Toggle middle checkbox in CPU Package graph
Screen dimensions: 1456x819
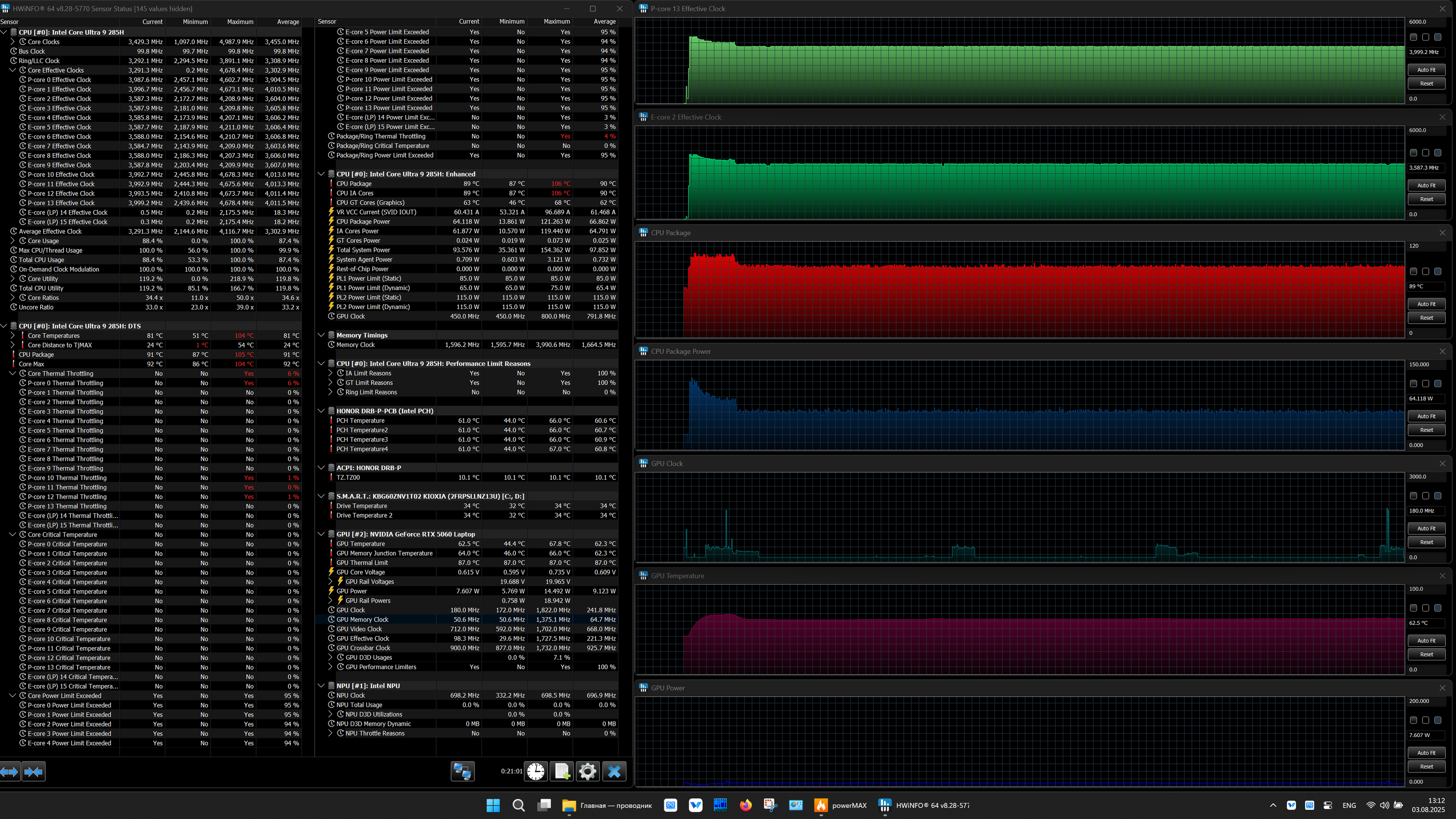tap(1425, 271)
